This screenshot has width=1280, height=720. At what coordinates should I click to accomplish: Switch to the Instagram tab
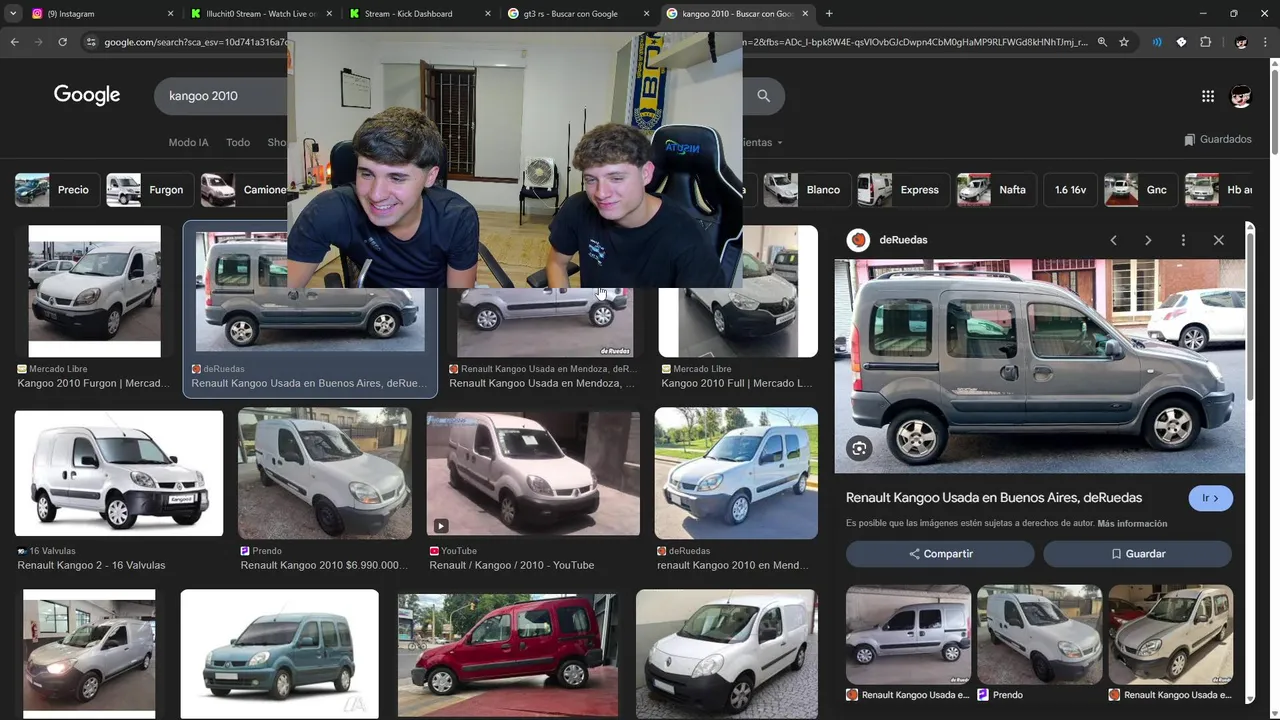point(100,14)
